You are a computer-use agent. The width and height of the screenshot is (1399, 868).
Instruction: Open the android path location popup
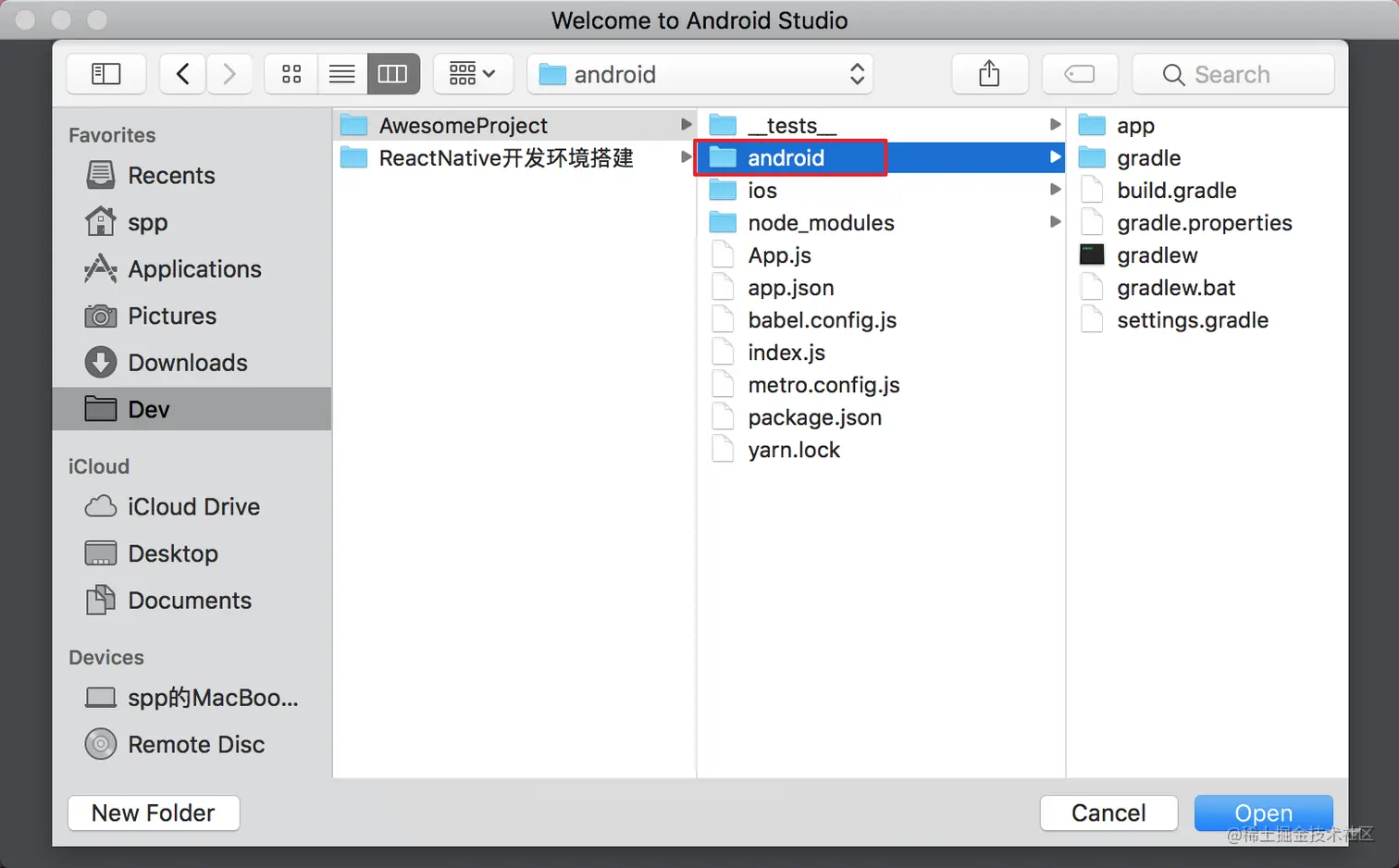pyautogui.click(x=700, y=74)
